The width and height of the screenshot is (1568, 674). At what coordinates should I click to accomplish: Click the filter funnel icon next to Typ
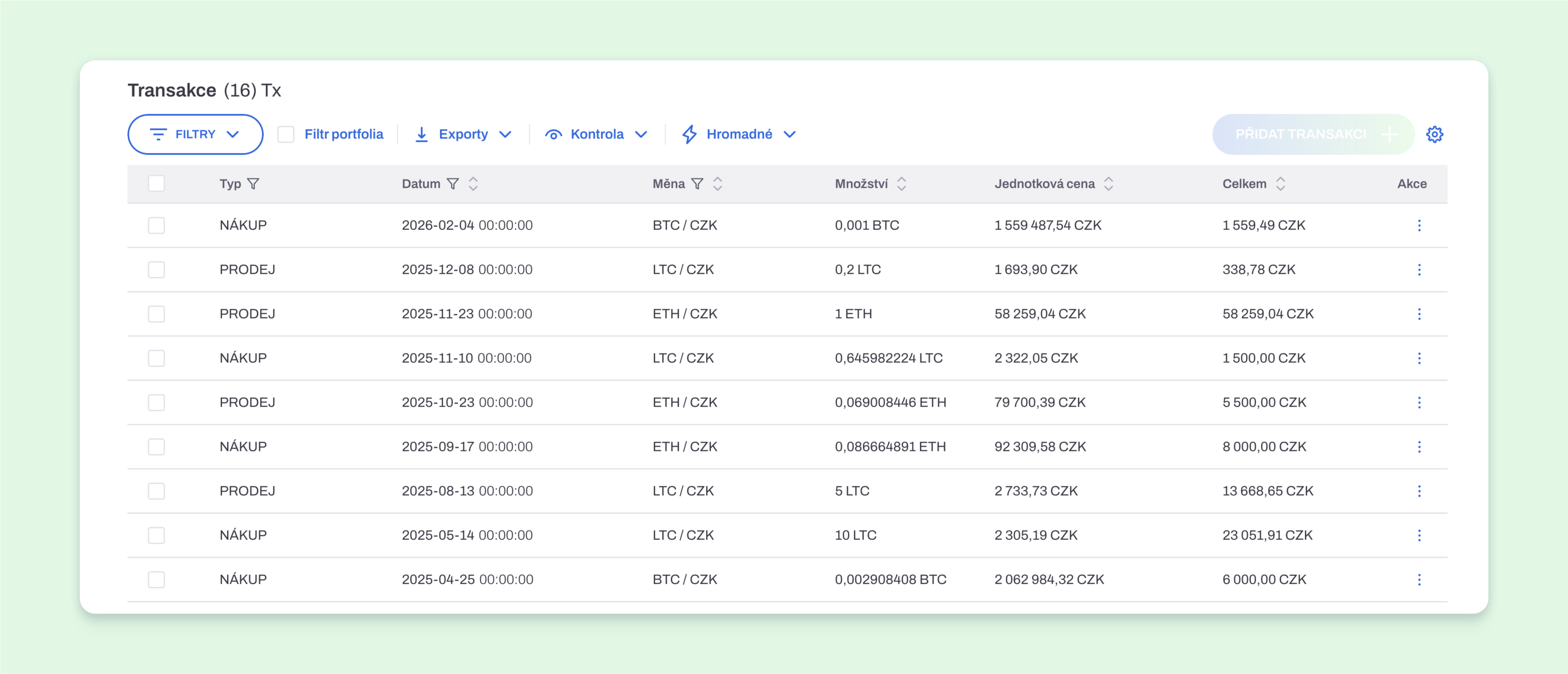253,184
